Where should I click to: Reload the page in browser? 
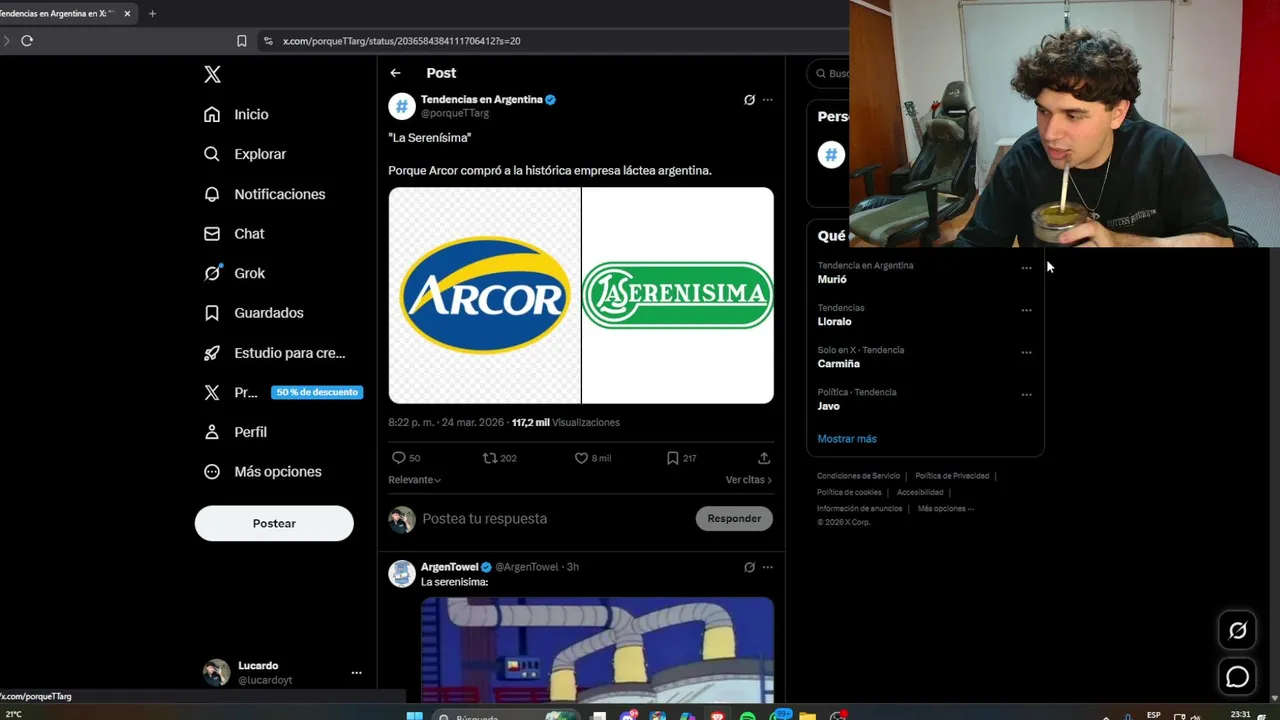click(27, 41)
